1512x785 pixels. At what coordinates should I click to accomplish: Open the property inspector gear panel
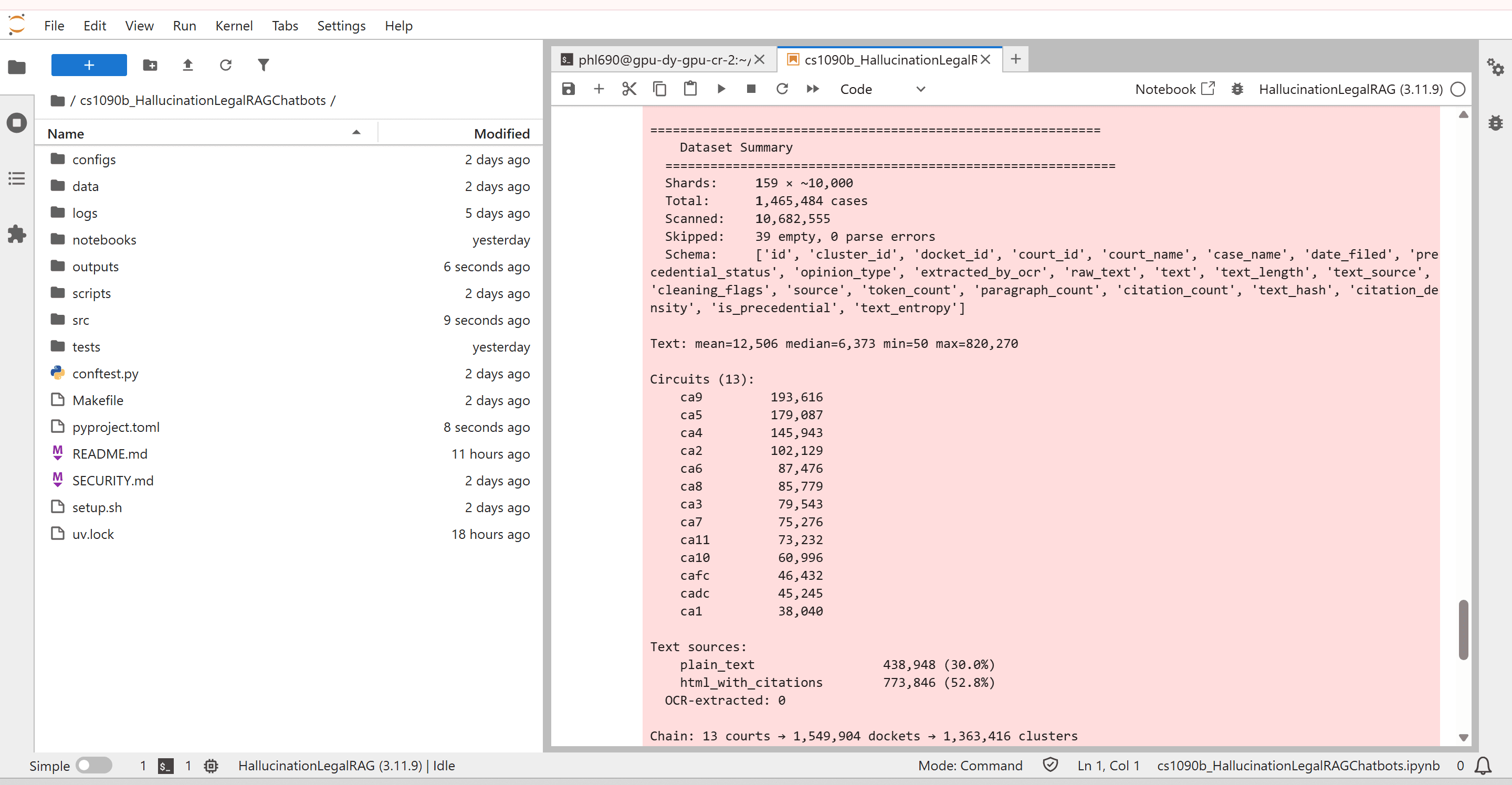[1496, 67]
